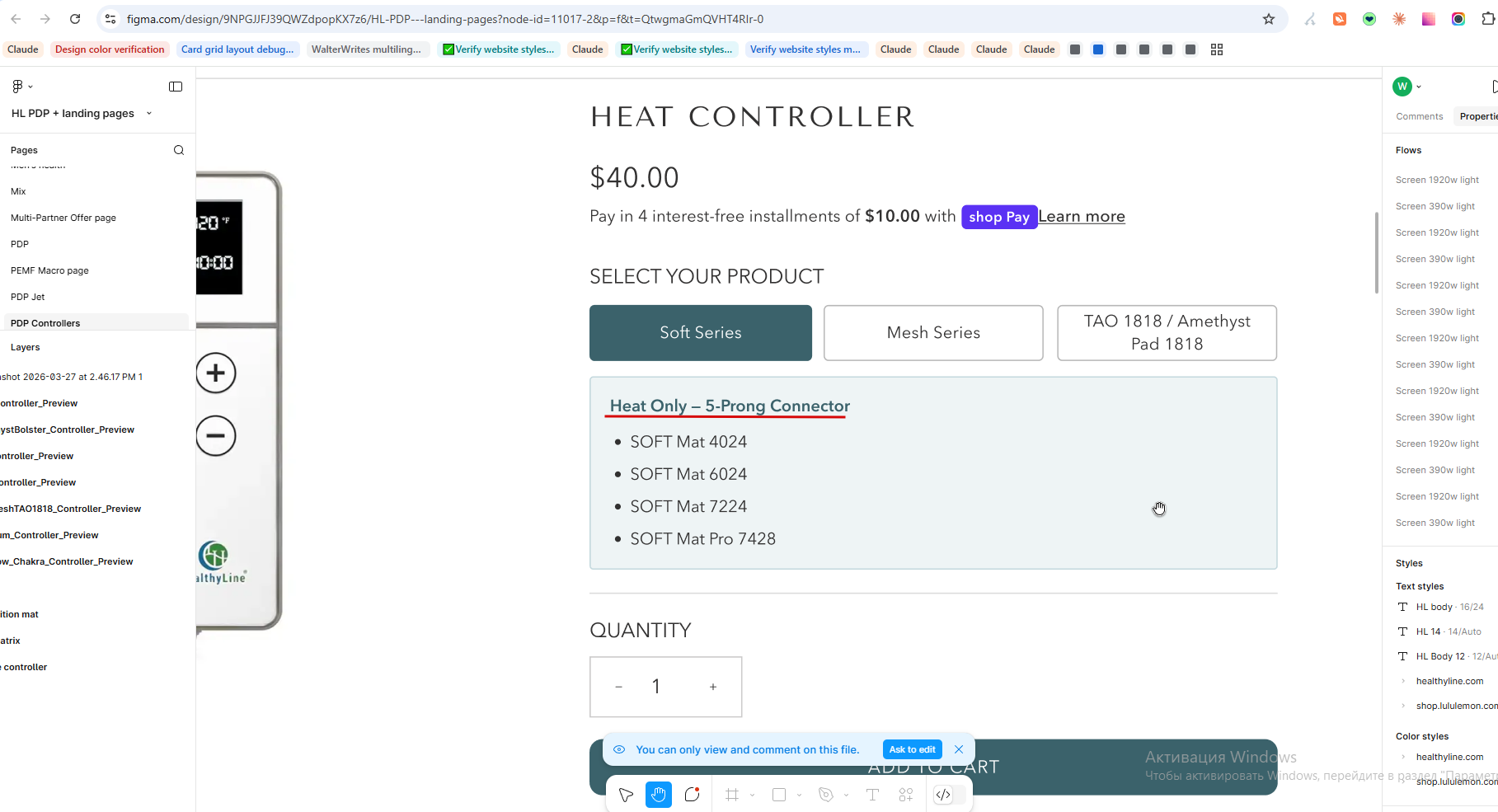The width and height of the screenshot is (1498, 812).
Task: Expand healthyline.com under Text styles
Action: coord(1403,681)
